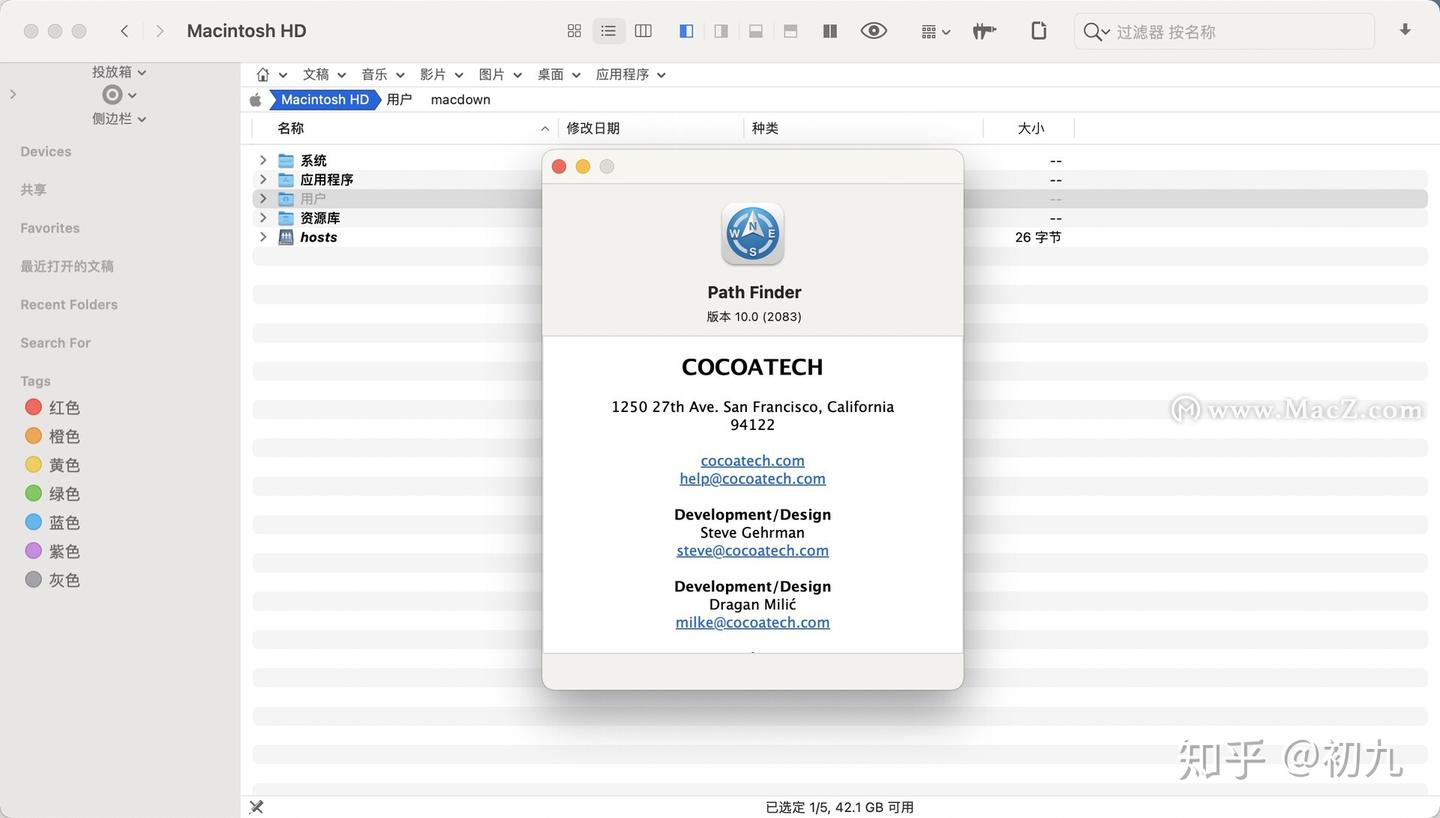Click the tools icon in the status bar
Screen dimensions: 1440x818
point(257,807)
